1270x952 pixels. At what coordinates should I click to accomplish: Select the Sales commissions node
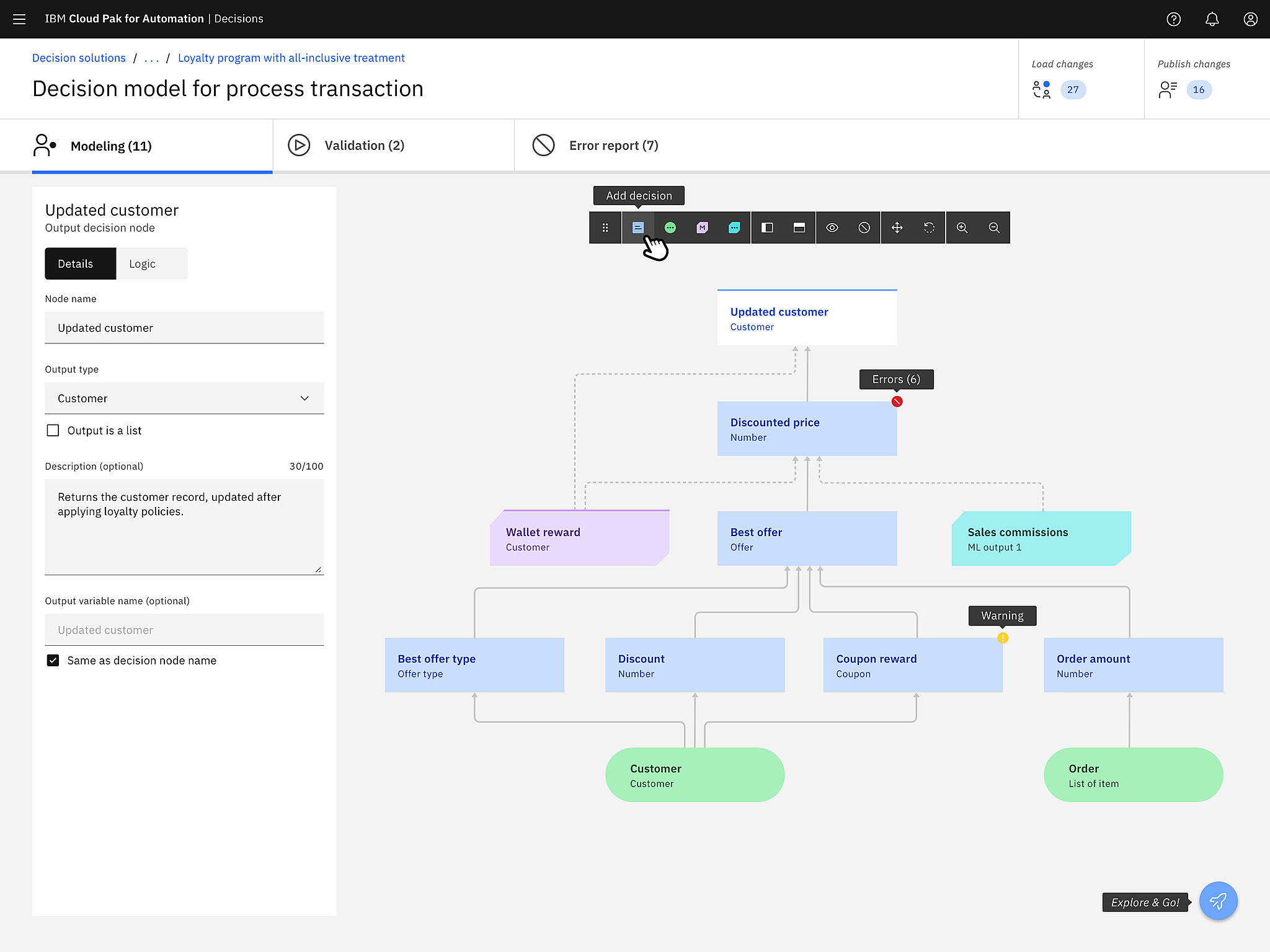[x=1041, y=539]
